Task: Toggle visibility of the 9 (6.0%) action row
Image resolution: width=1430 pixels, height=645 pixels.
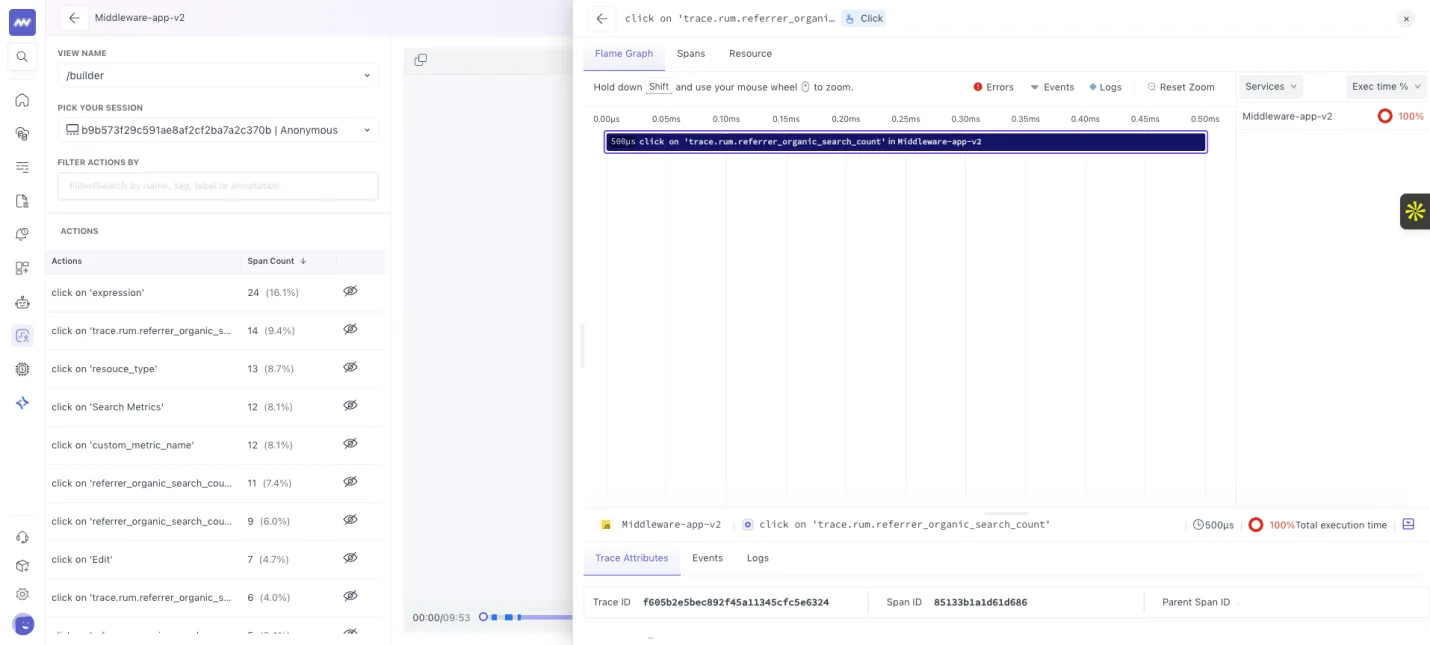Action: click(350, 519)
